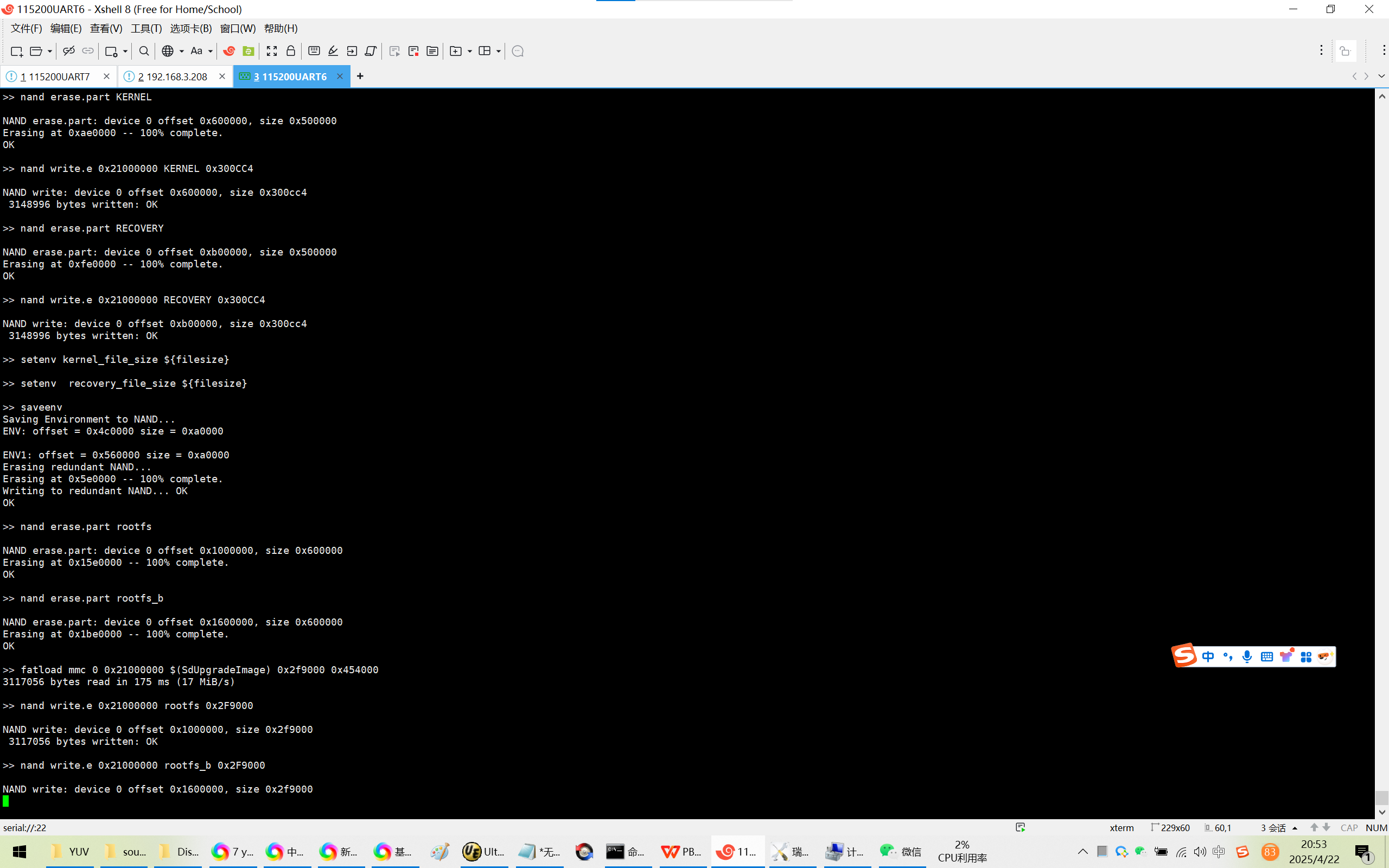The image size is (1389, 868).
Task: Expand the Open session folder dropdown arrow
Action: point(50,51)
